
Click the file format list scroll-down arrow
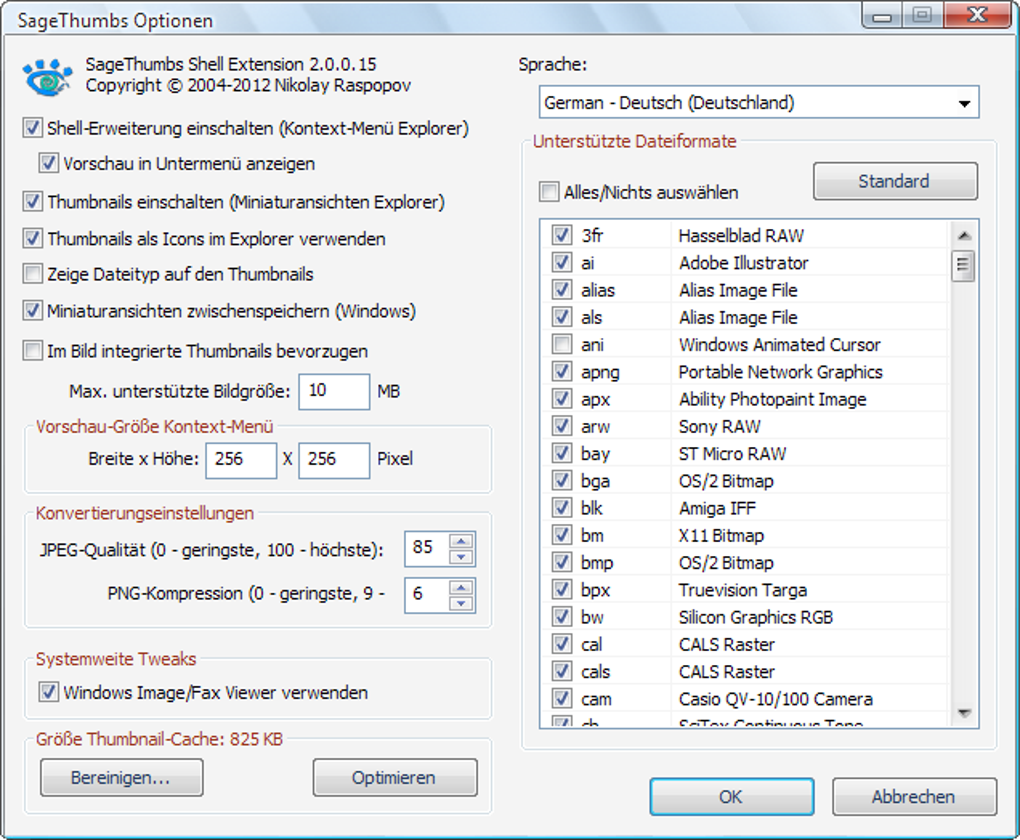point(964,713)
